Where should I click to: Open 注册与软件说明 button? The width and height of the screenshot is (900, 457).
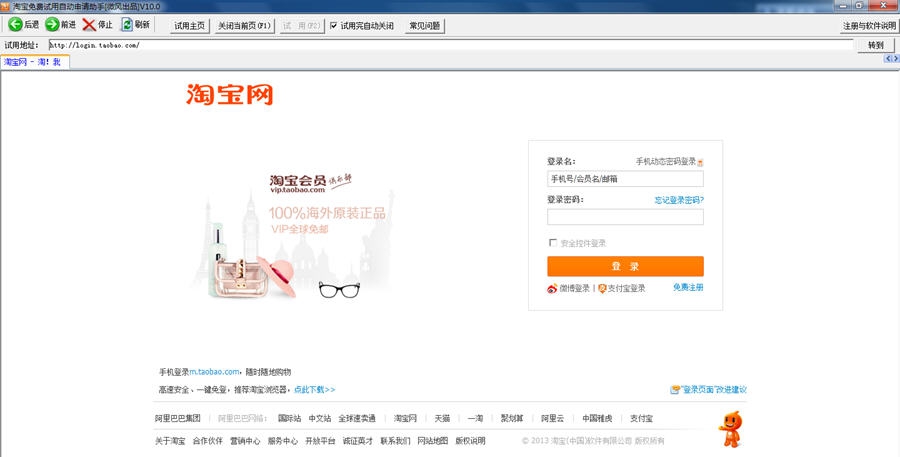869,26
